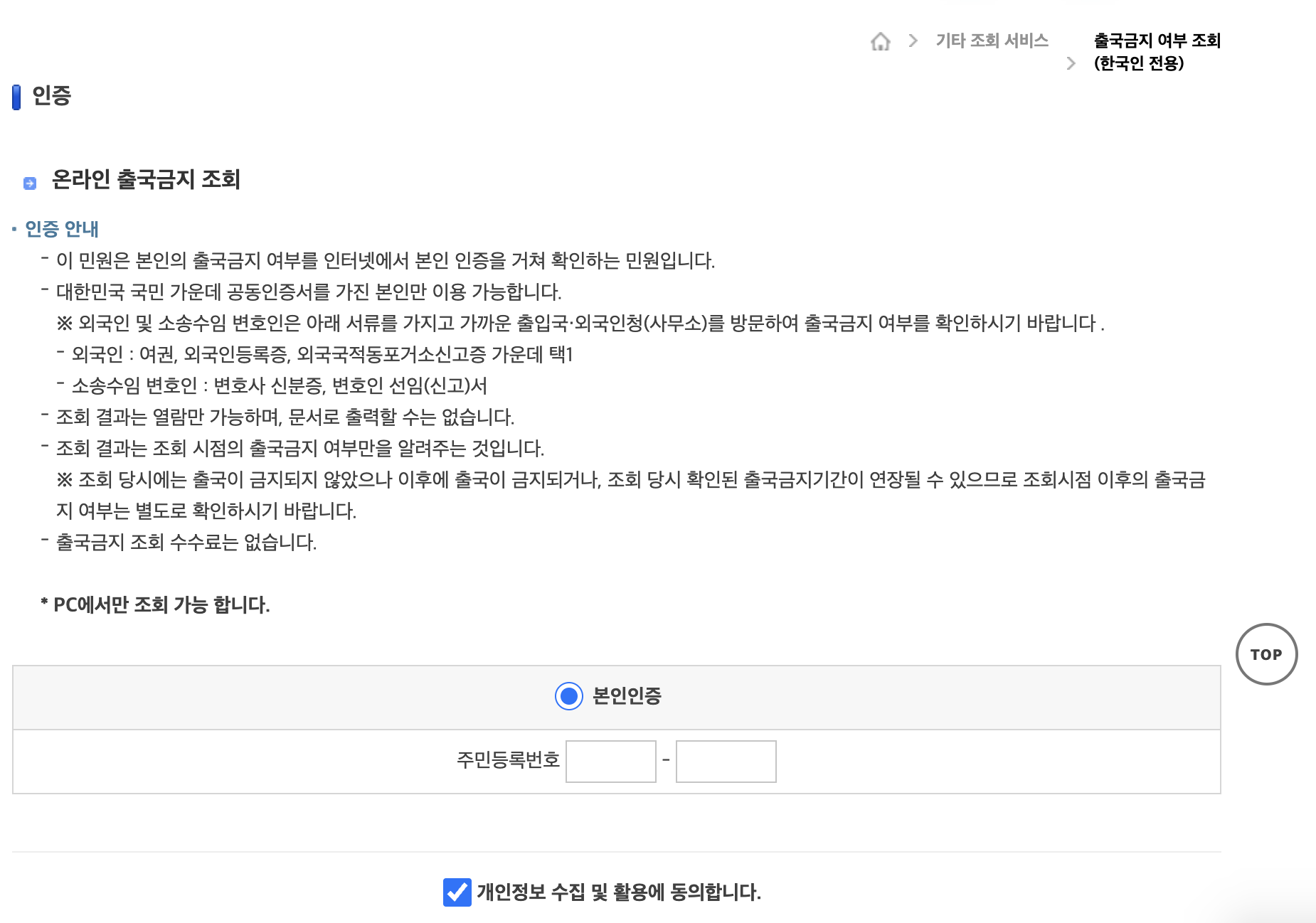
Task: Click the blue arrow icon beside 온라인 출국금지 조회
Action: [x=30, y=183]
